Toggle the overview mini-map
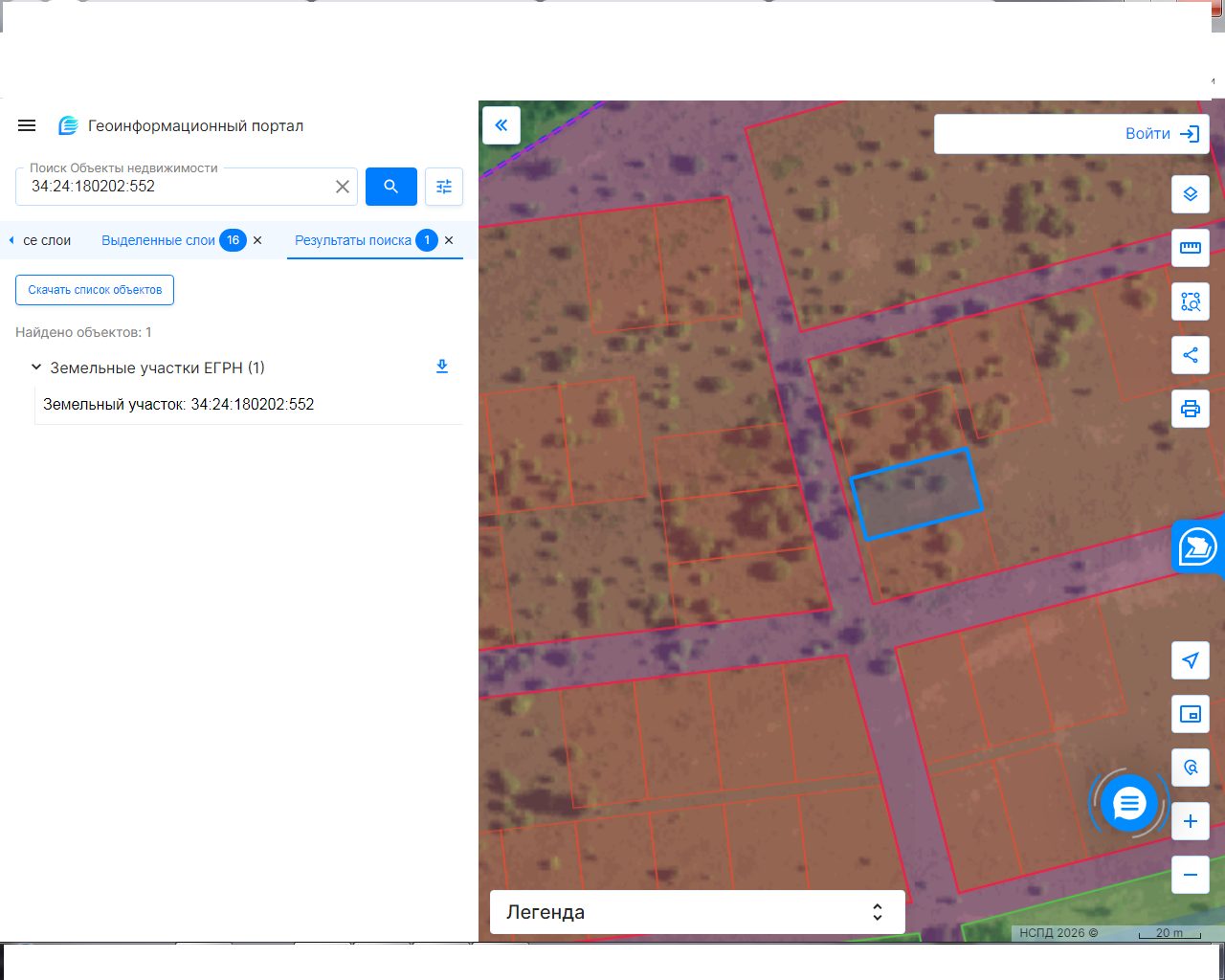 [x=1191, y=714]
